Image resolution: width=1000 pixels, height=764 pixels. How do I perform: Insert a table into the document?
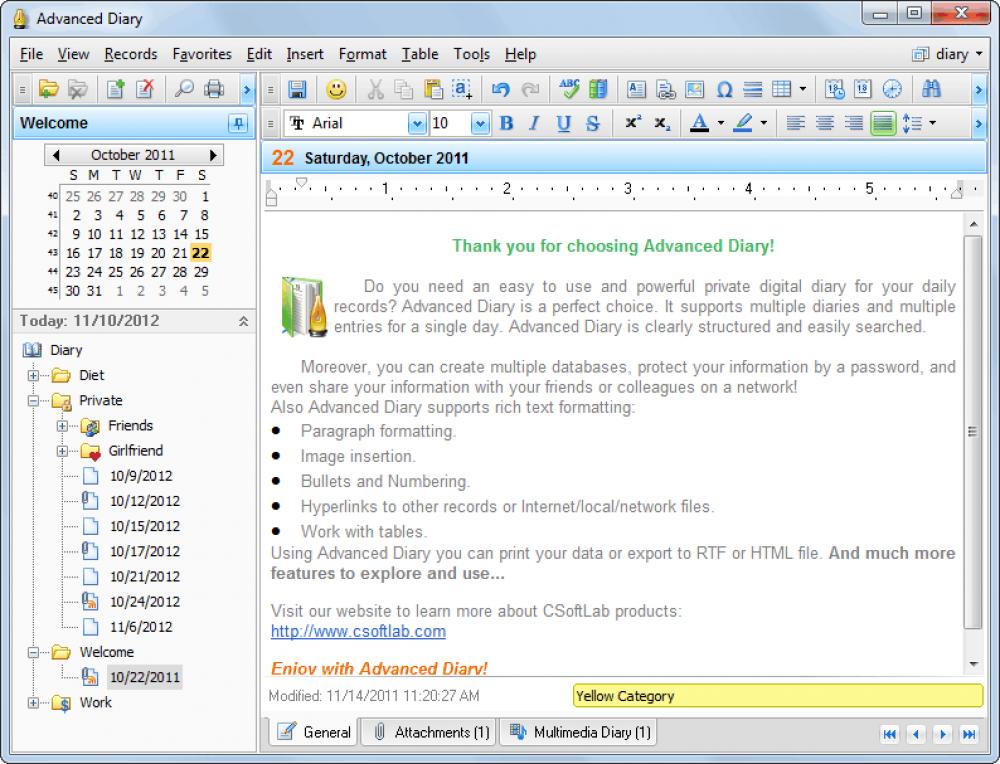[x=781, y=89]
